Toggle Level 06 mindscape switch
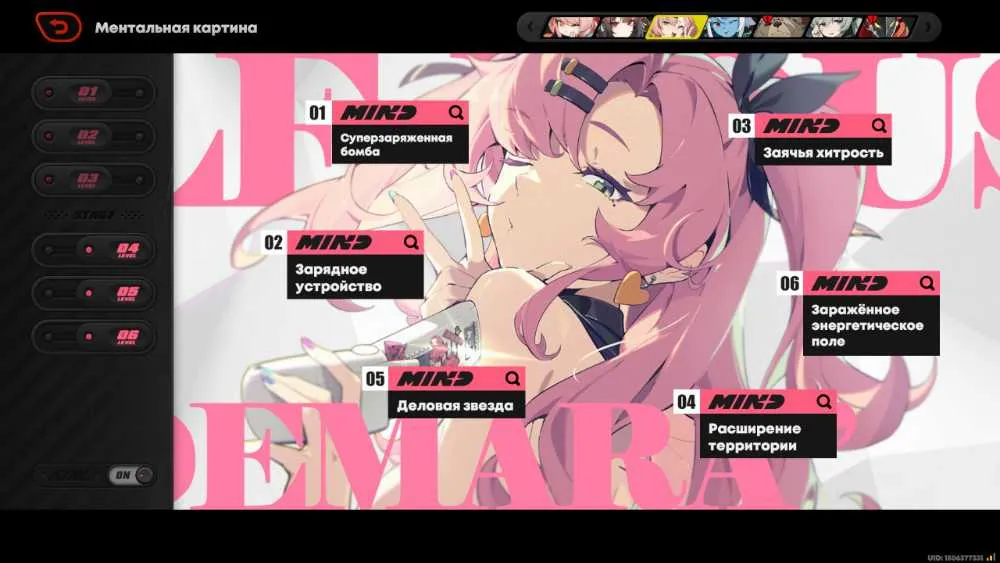This screenshot has width=1000, height=563. point(94,336)
